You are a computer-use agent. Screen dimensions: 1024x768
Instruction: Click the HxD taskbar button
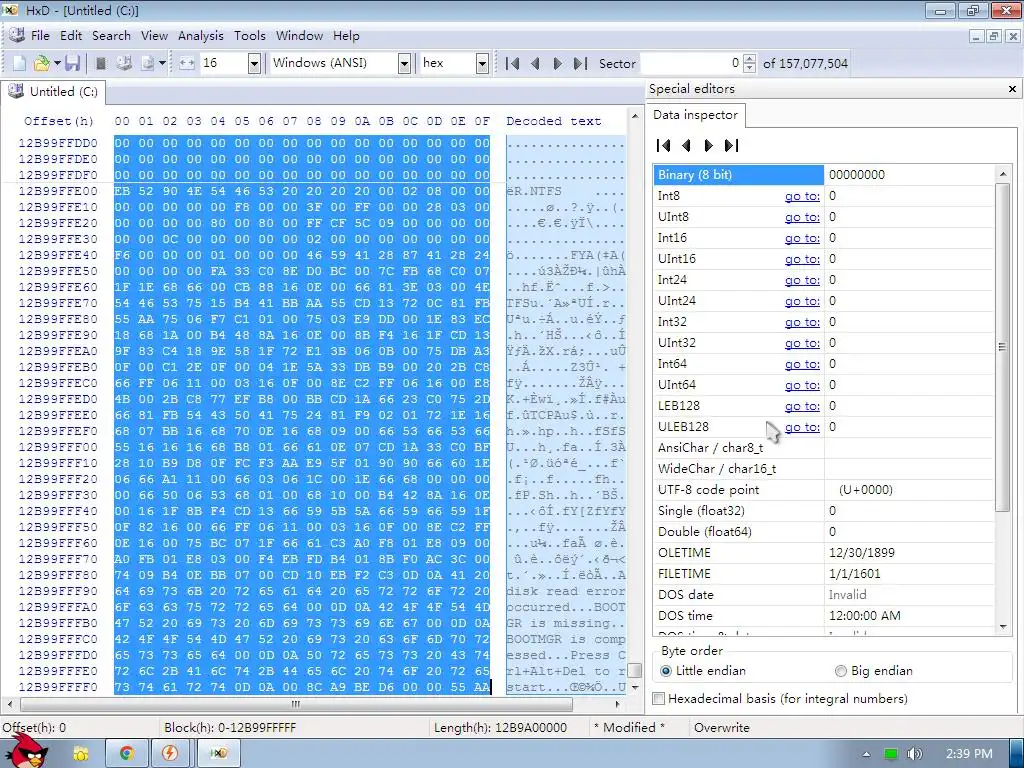pos(219,754)
